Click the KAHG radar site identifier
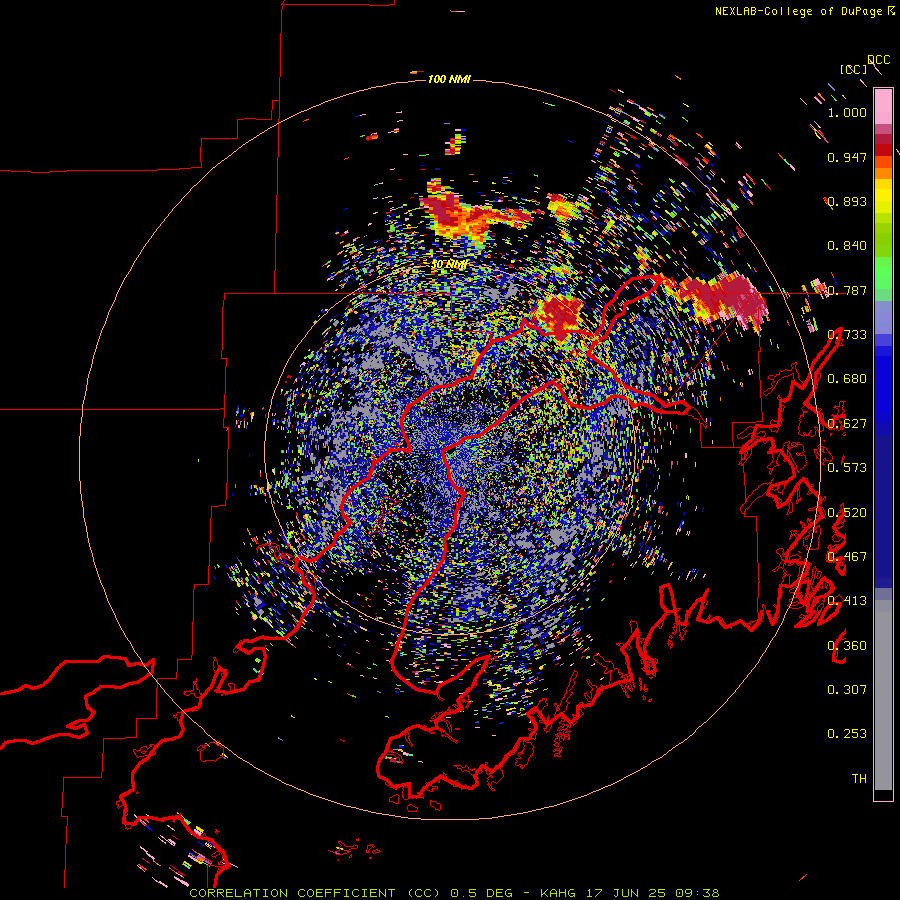Viewport: 900px width, 900px height. click(x=558, y=893)
